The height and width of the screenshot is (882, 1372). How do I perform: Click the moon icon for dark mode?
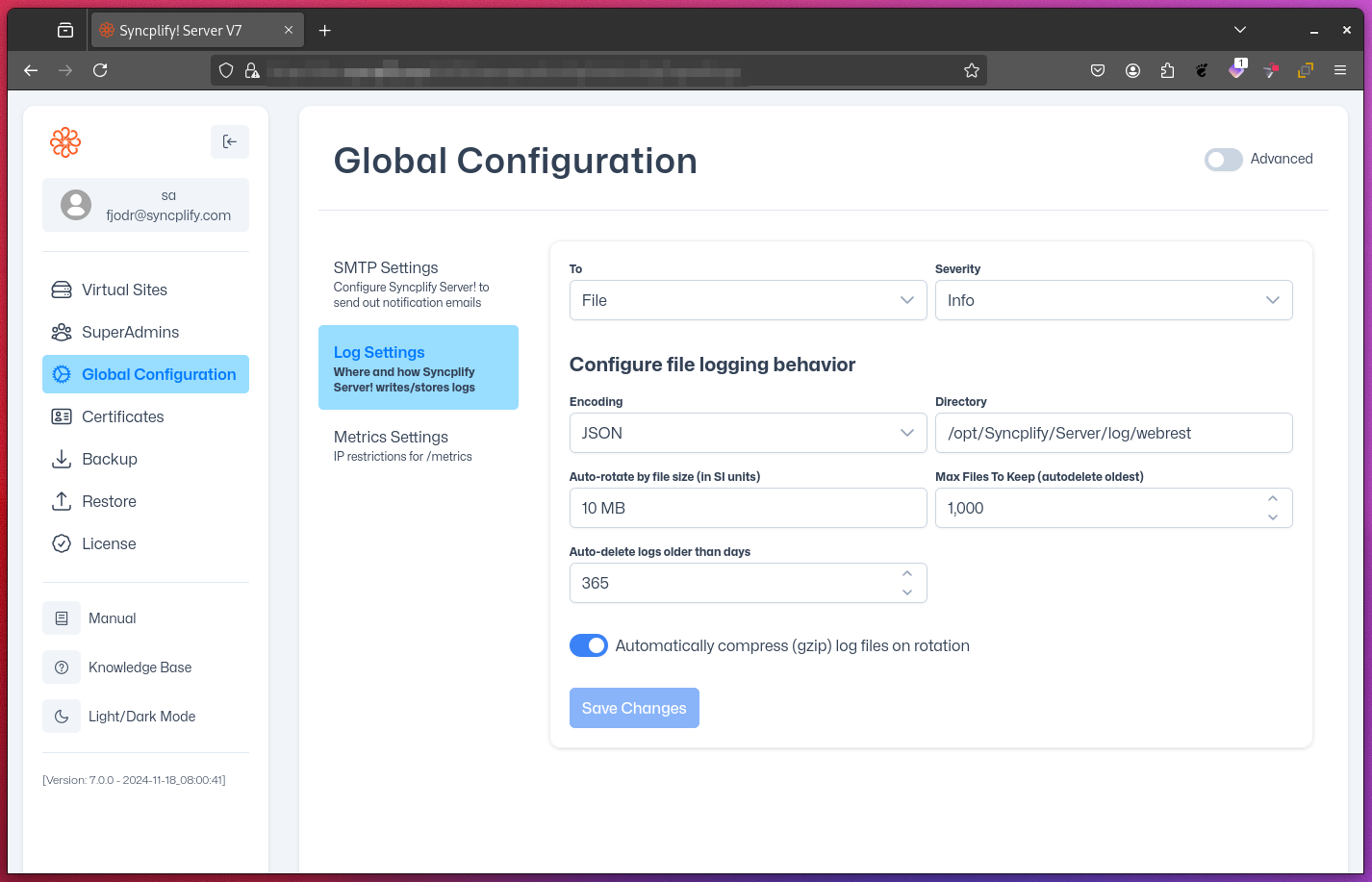pyautogui.click(x=62, y=717)
